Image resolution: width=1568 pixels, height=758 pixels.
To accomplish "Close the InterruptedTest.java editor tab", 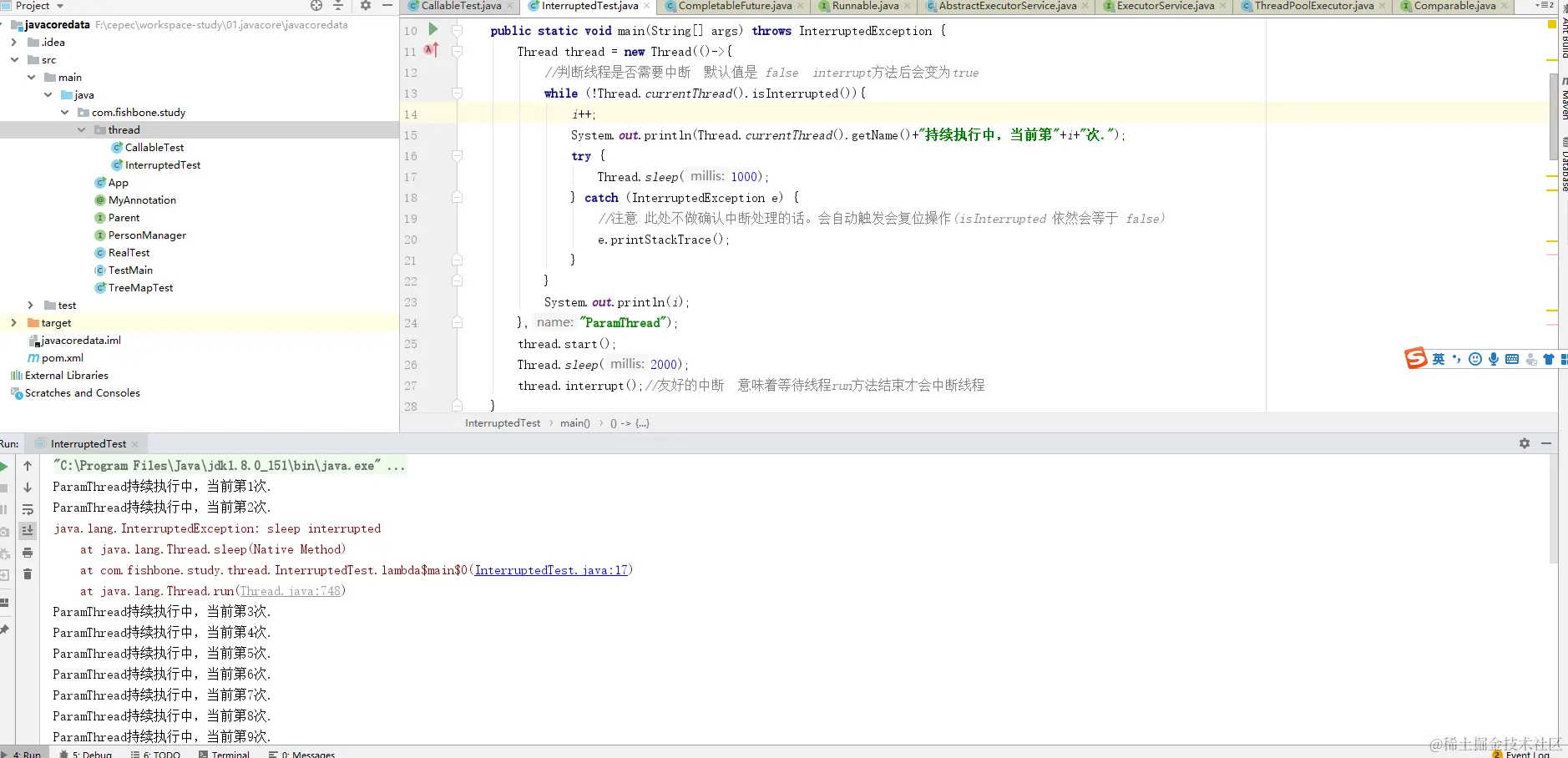I will click(646, 6).
